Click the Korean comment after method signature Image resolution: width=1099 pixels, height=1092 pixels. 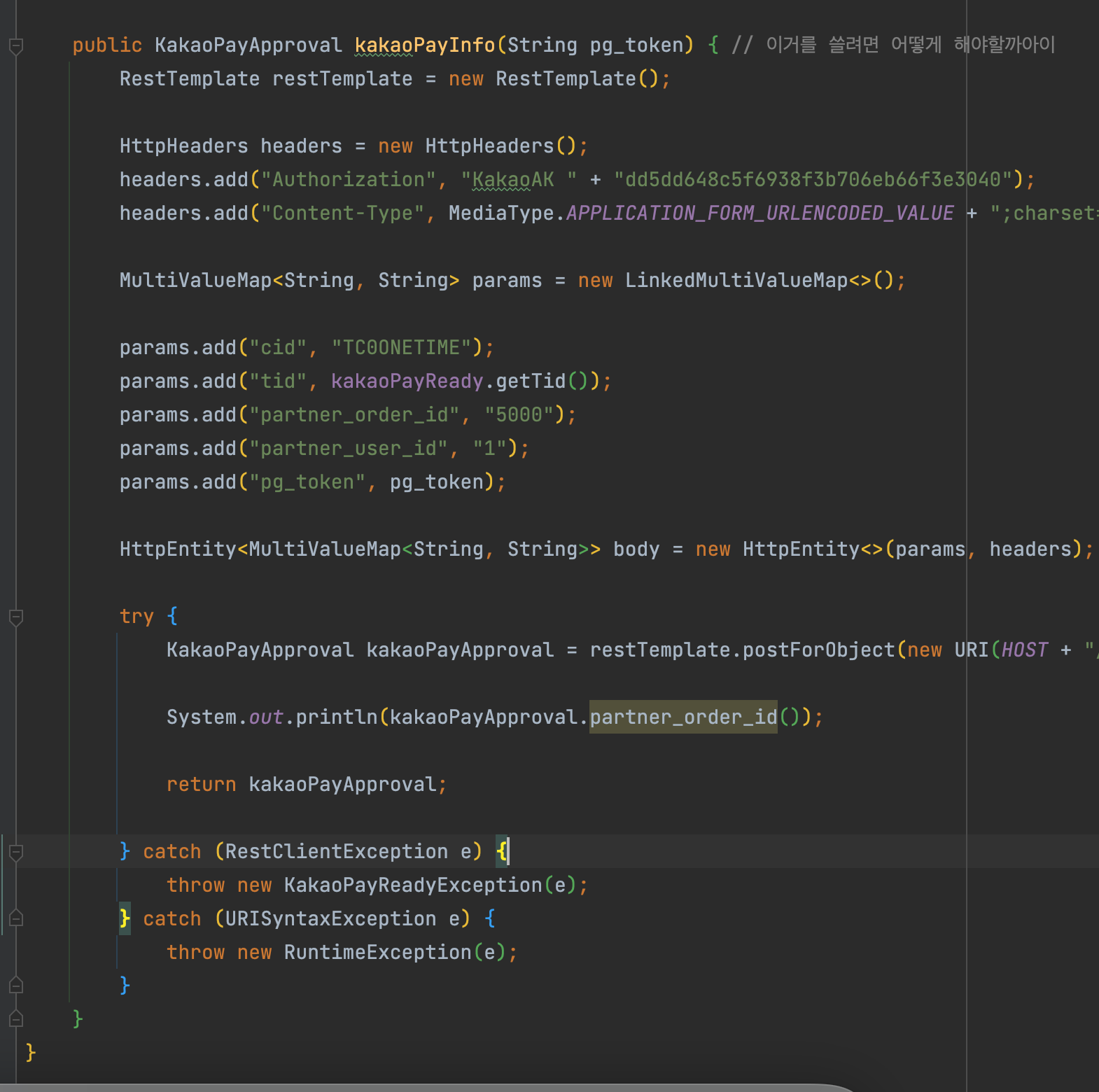click(893, 45)
